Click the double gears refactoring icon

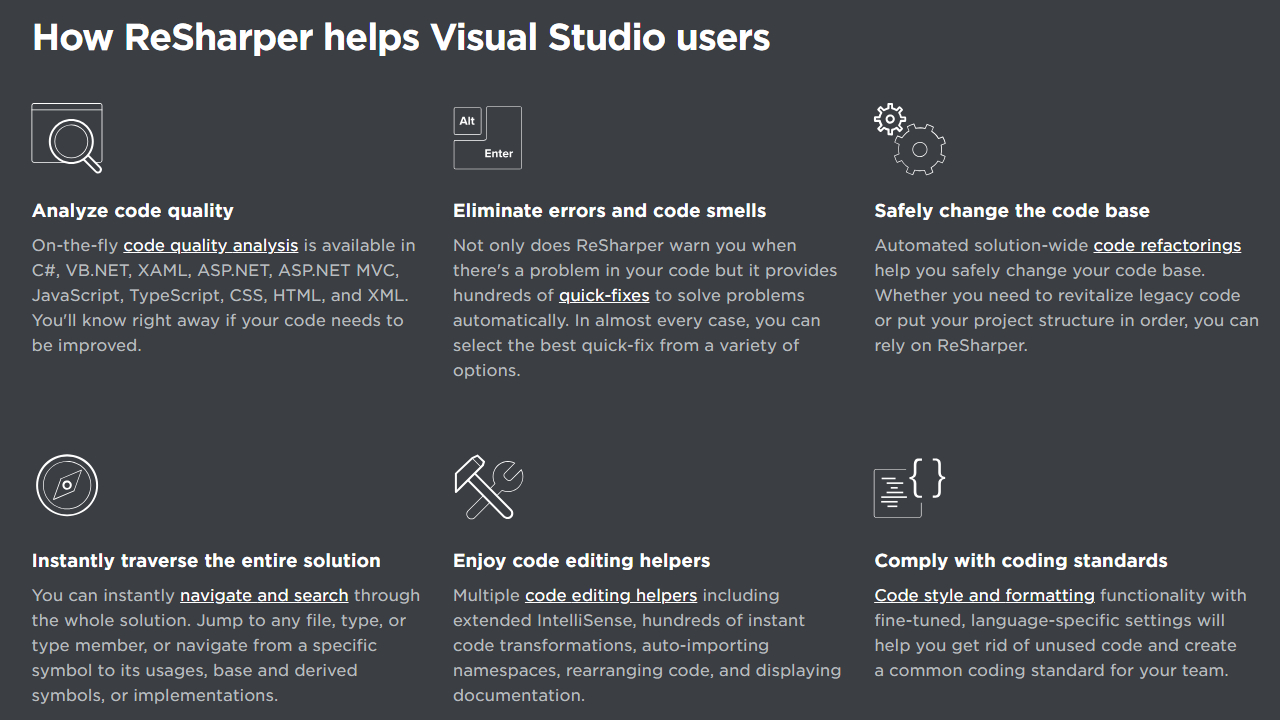909,139
